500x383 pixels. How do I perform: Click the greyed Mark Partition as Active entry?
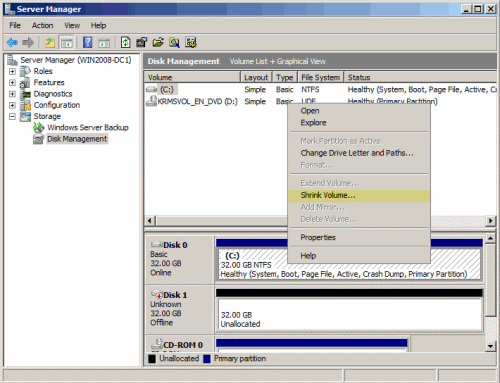pyautogui.click(x=359, y=141)
